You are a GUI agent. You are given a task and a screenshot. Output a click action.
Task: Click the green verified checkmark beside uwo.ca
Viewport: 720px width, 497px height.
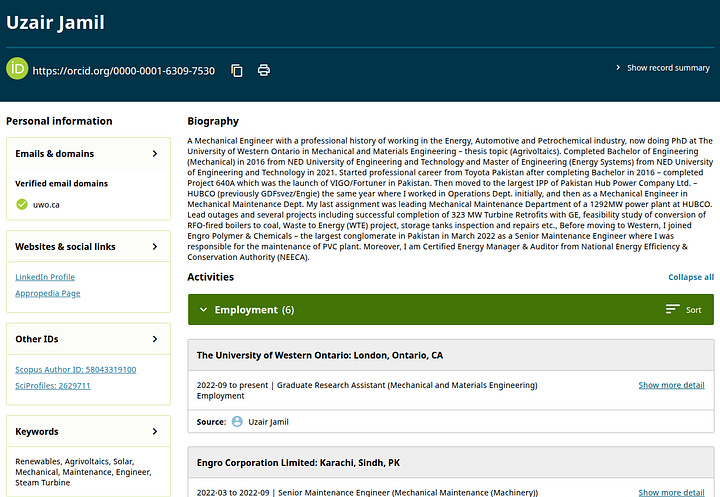click(22, 204)
